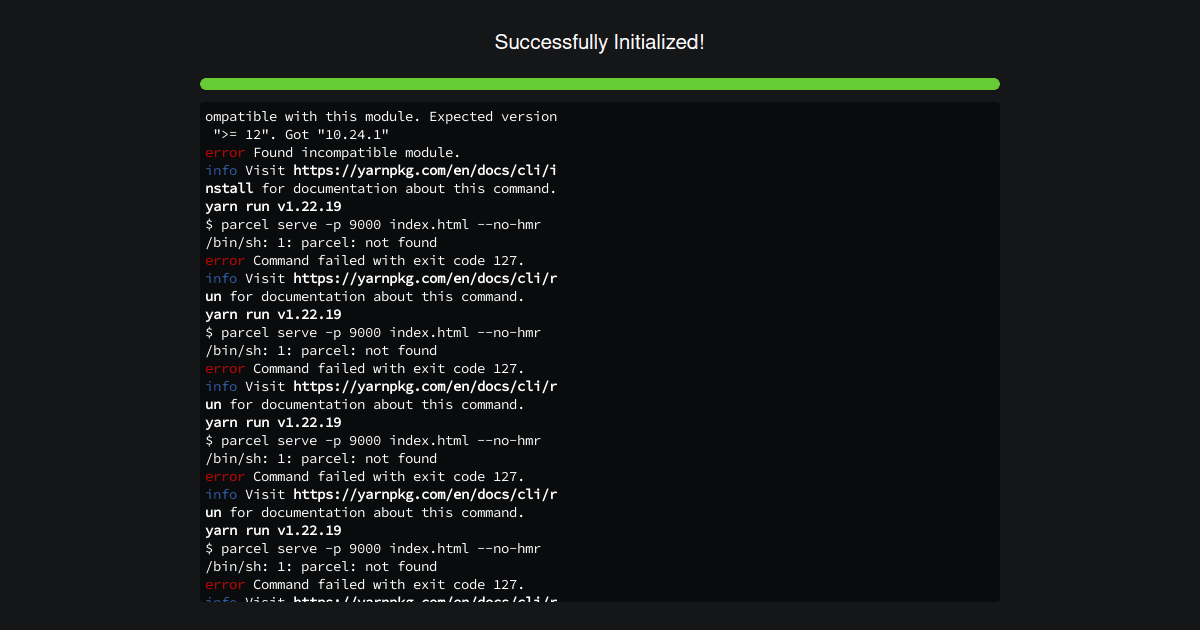
Task: Open the first yarnpkg docs/cli/r link
Action: 425,278
